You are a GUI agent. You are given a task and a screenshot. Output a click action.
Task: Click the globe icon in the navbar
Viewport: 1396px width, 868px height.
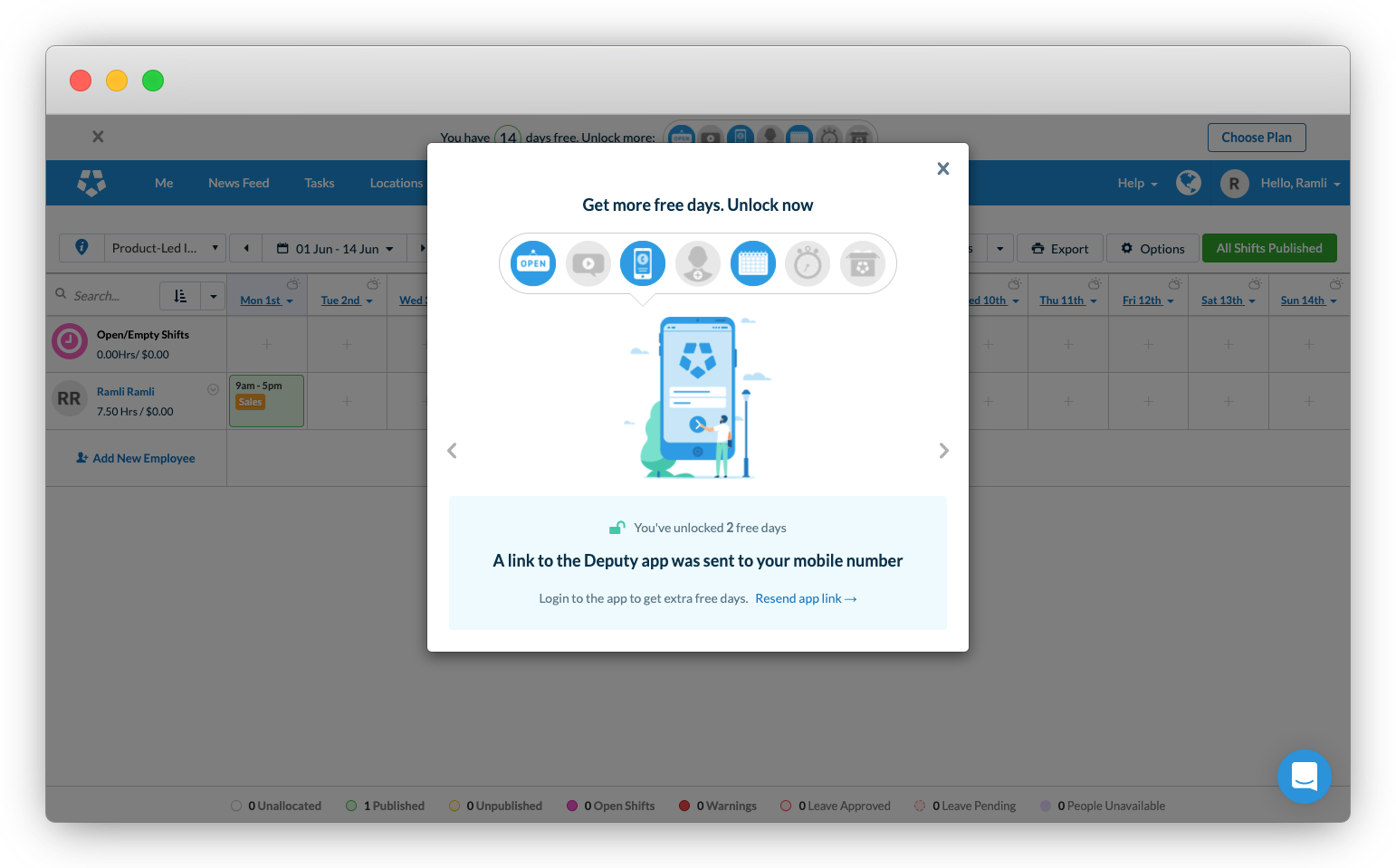coord(1188,183)
